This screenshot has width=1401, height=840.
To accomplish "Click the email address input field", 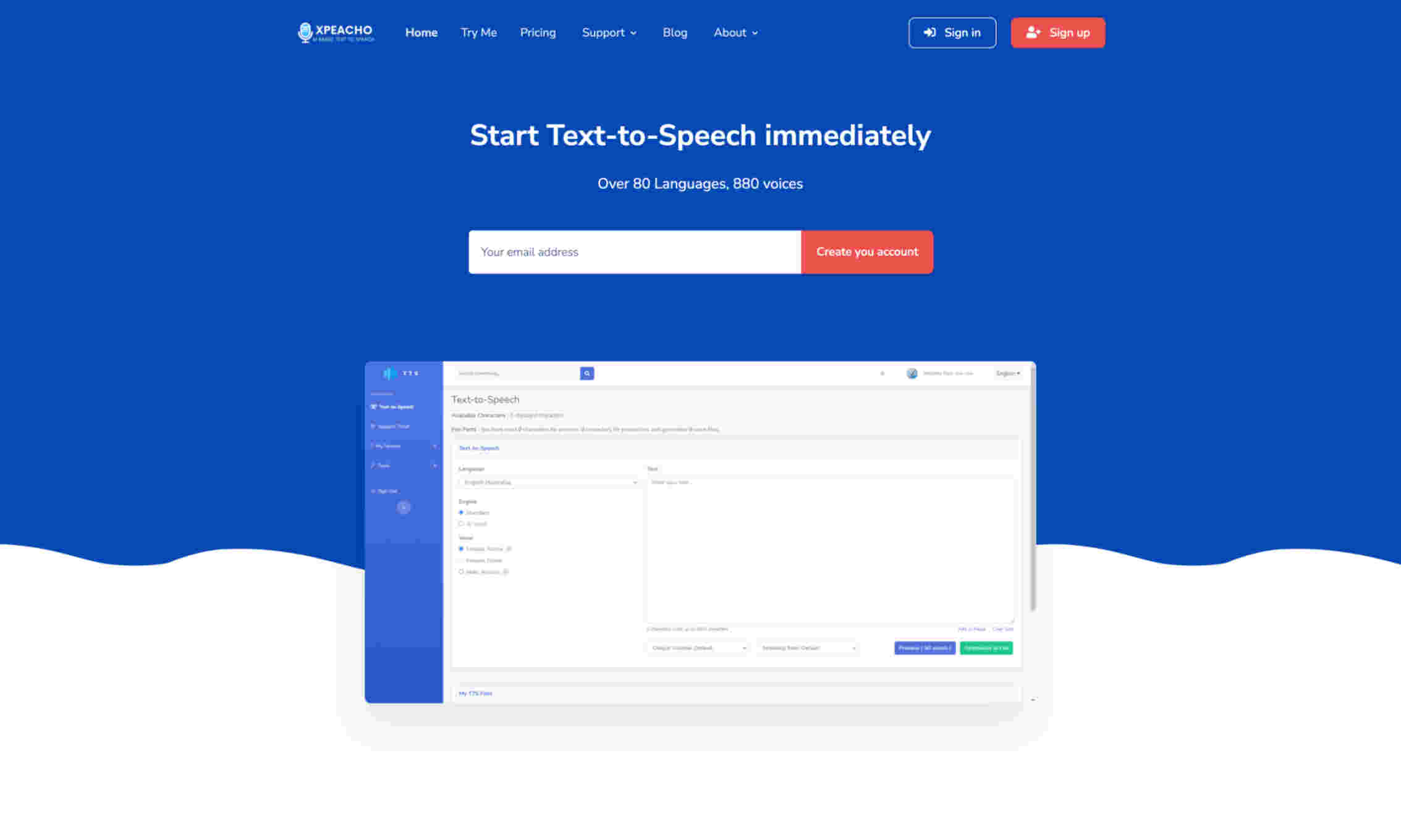I will [x=635, y=251].
